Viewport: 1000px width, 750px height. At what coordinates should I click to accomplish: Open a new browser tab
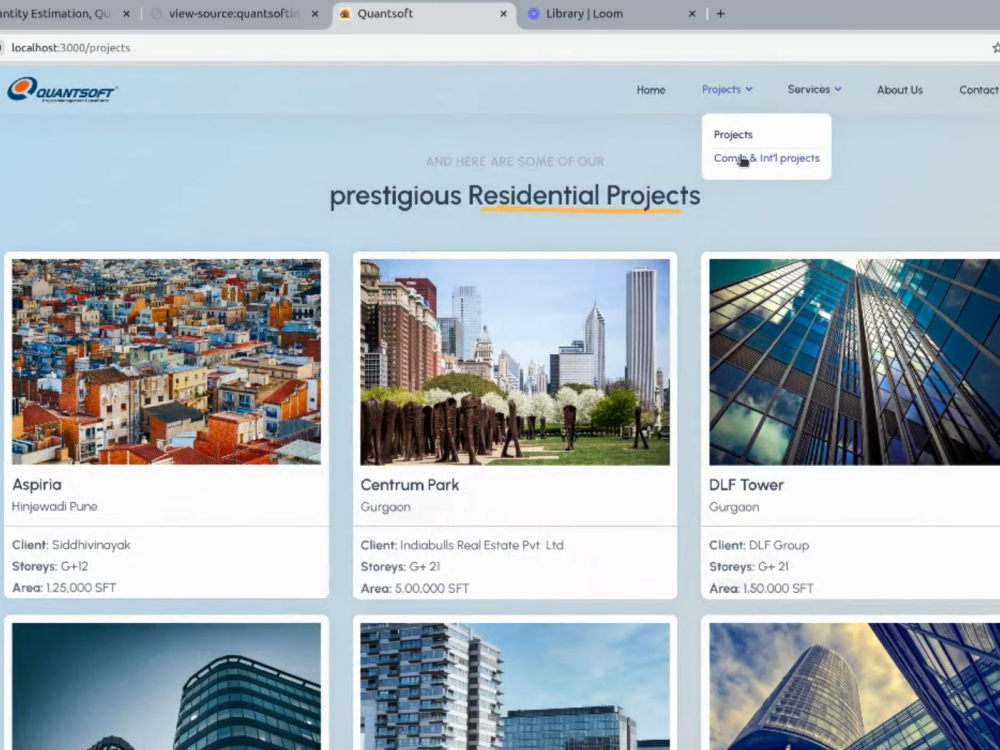pos(721,13)
